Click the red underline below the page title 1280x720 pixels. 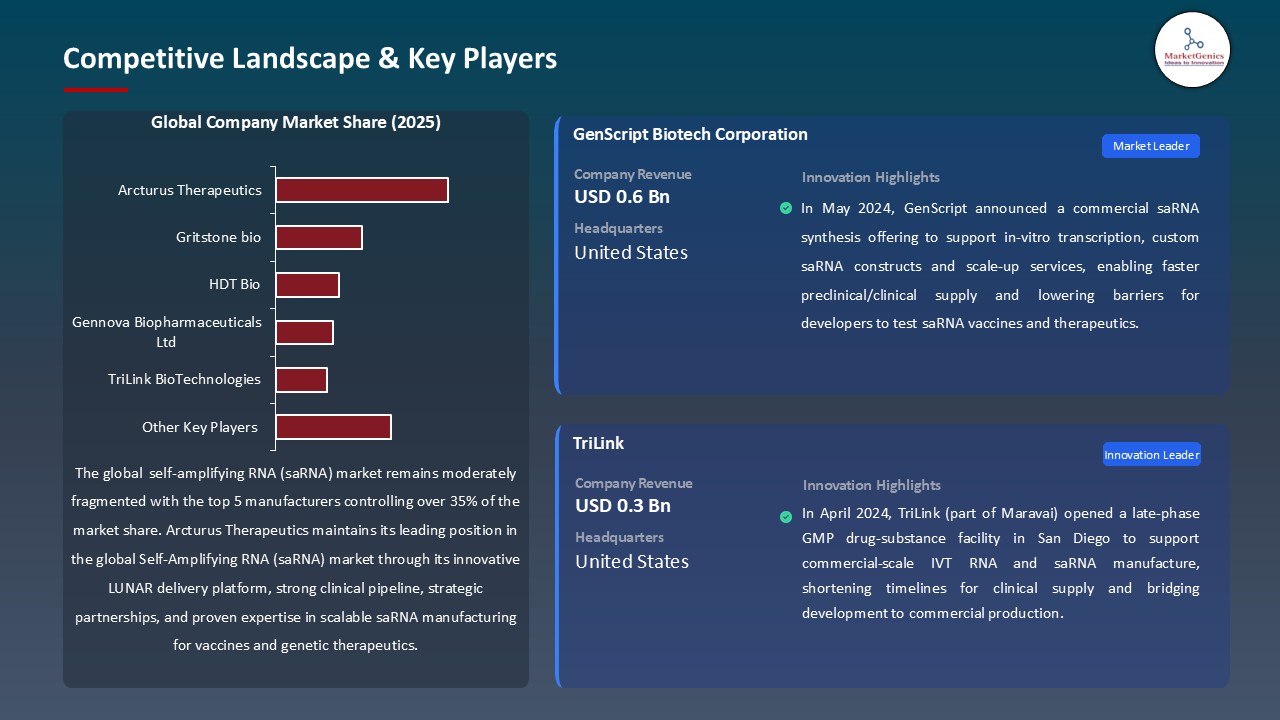[x=95, y=88]
